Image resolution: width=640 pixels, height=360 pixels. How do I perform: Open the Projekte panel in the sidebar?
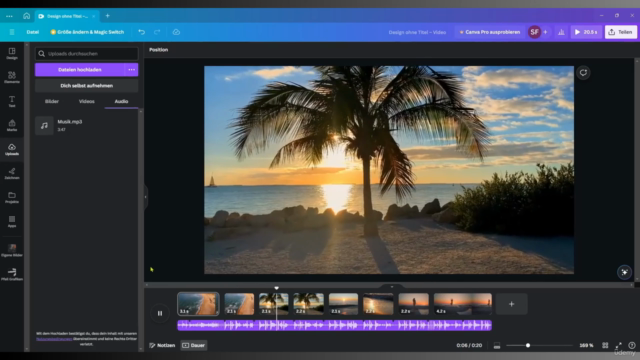pos(12,198)
